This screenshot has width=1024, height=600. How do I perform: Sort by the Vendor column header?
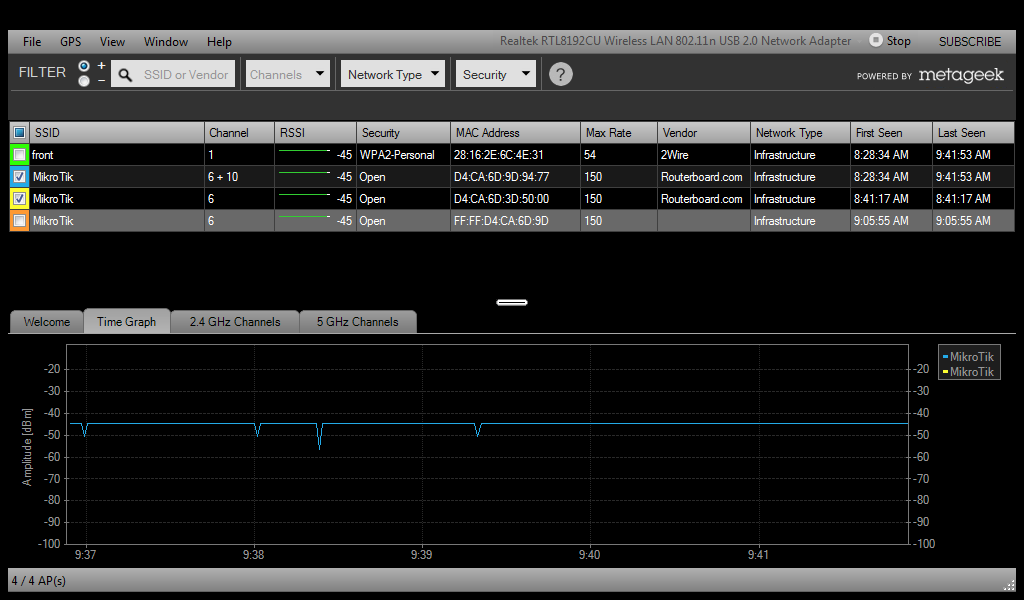pos(704,133)
